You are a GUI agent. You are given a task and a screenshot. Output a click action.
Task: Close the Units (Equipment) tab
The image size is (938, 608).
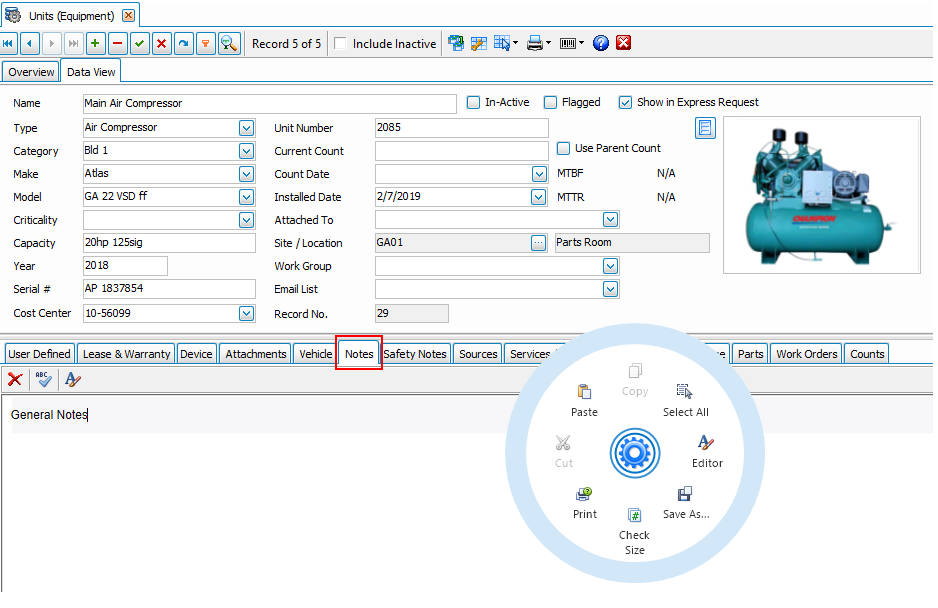[128, 16]
